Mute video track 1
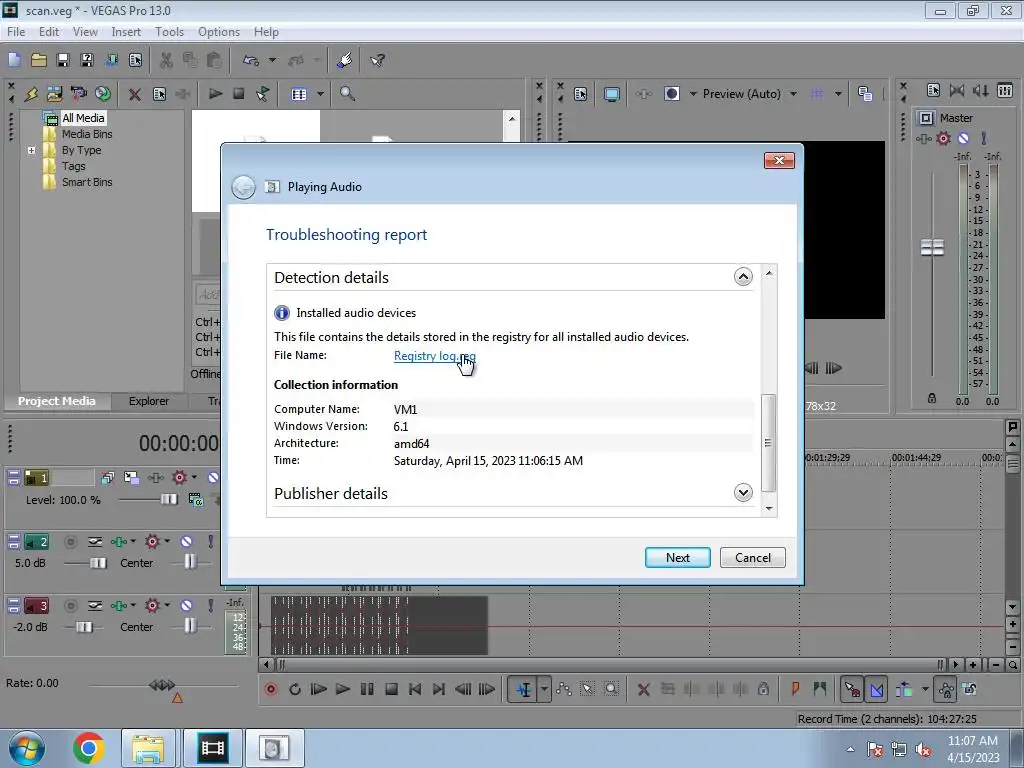This screenshot has height=768, width=1024. [213, 478]
